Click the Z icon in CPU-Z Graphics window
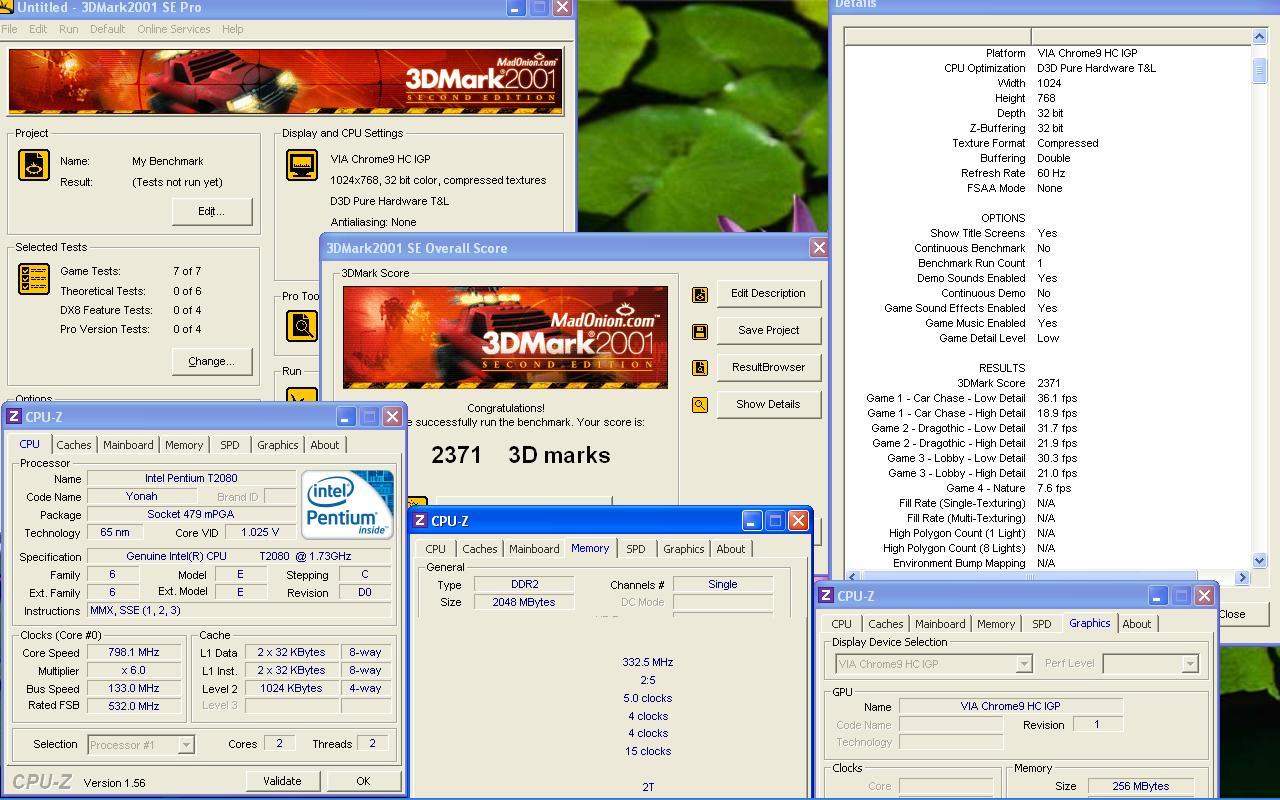 pos(826,596)
